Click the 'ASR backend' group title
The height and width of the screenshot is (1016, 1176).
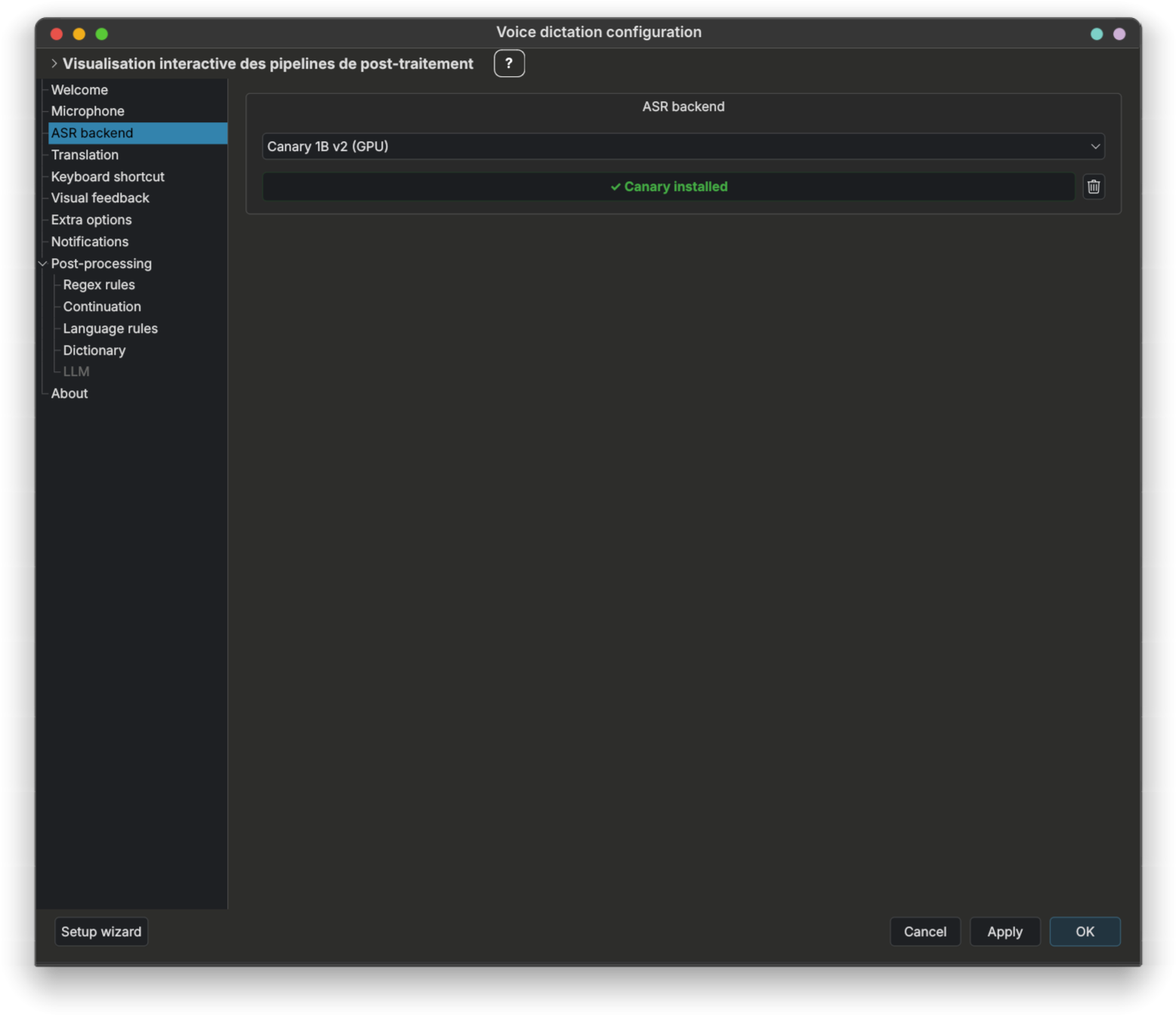[x=683, y=106]
